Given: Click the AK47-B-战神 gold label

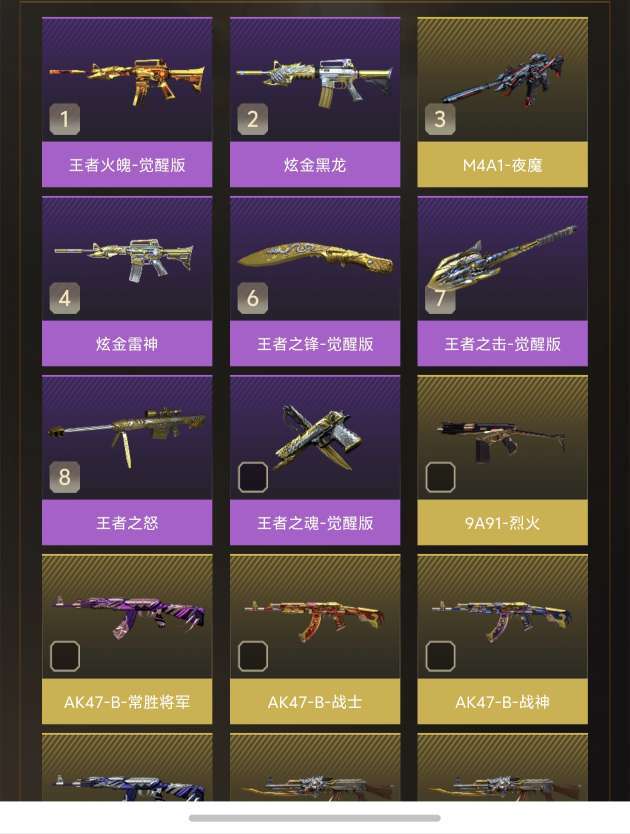Looking at the screenshot, I should point(503,702).
